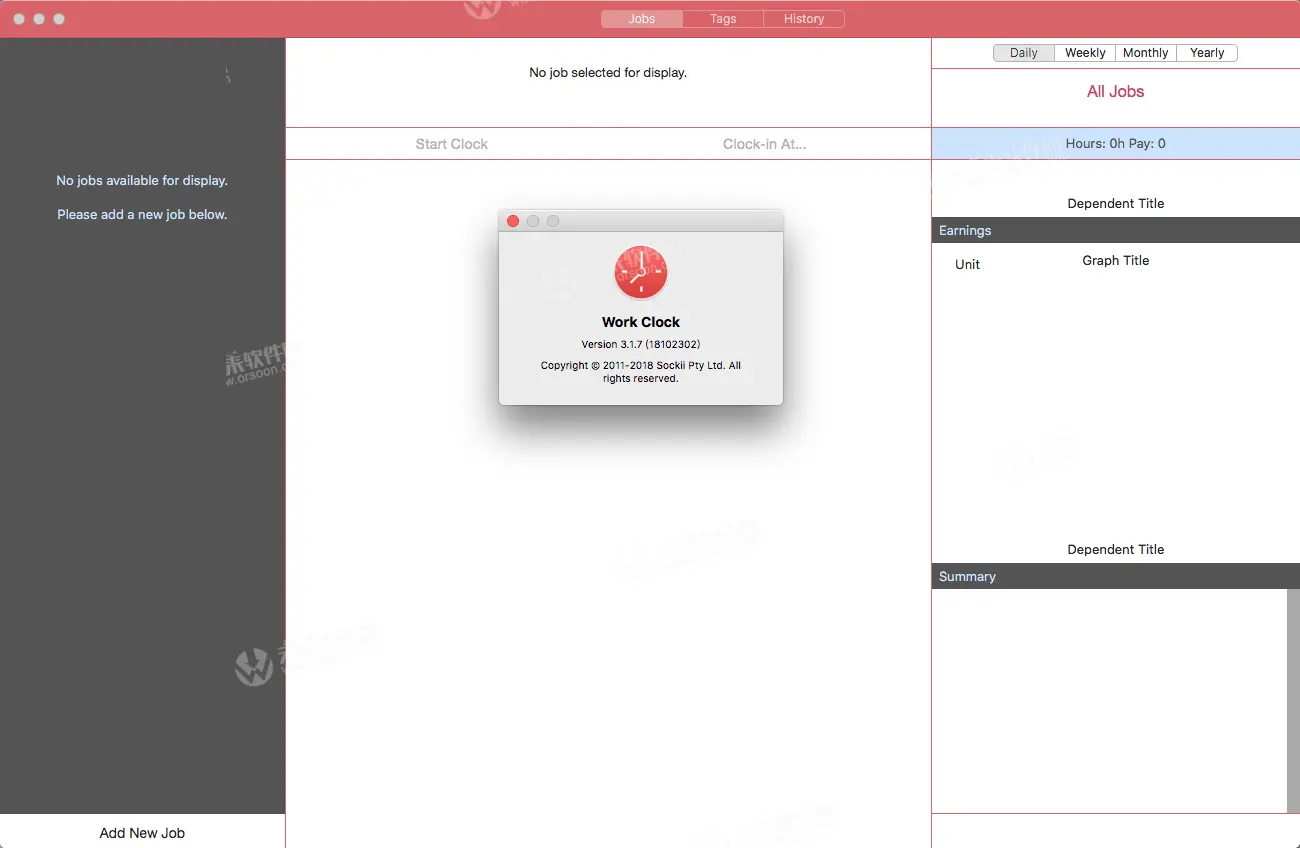Click the copyright notice in About dialog
Image resolution: width=1300 pixels, height=848 pixels.
(641, 372)
